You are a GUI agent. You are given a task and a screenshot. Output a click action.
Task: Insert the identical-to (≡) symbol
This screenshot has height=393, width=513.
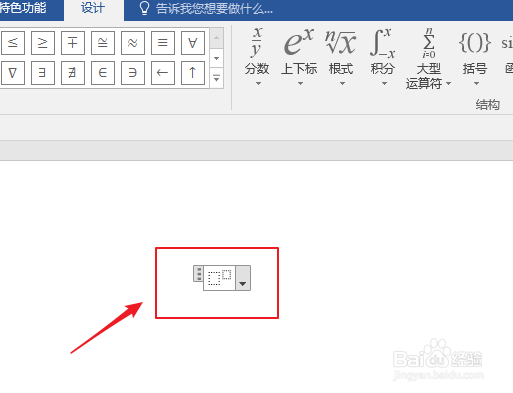click(x=163, y=43)
